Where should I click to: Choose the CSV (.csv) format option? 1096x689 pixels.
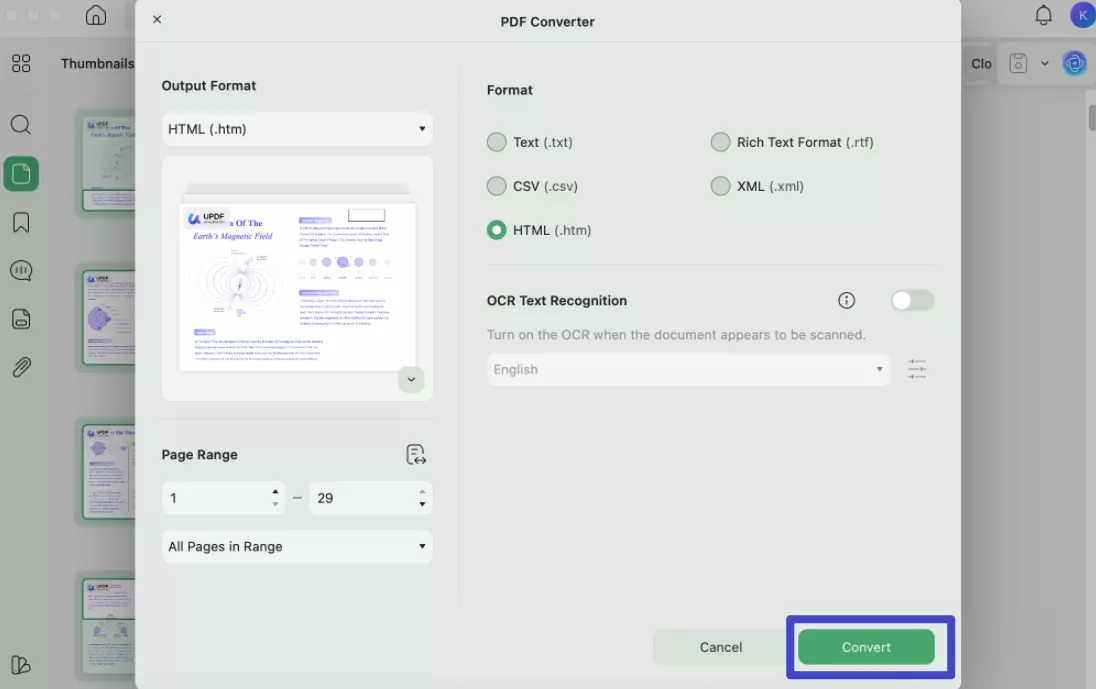pyautogui.click(x=497, y=186)
